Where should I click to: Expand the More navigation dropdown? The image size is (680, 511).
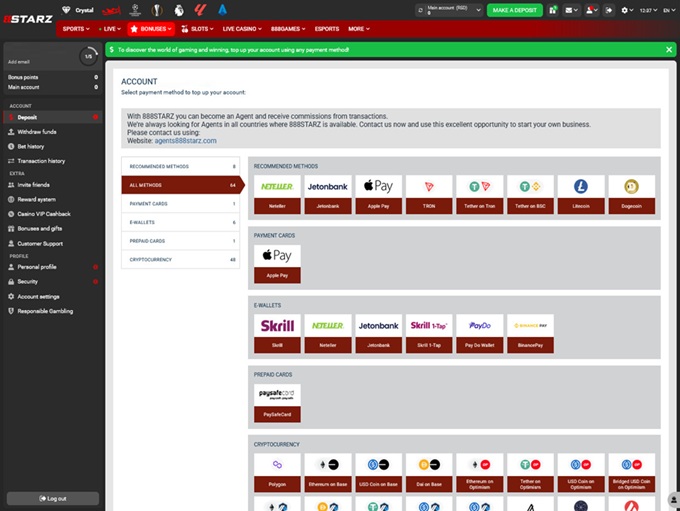[358, 29]
